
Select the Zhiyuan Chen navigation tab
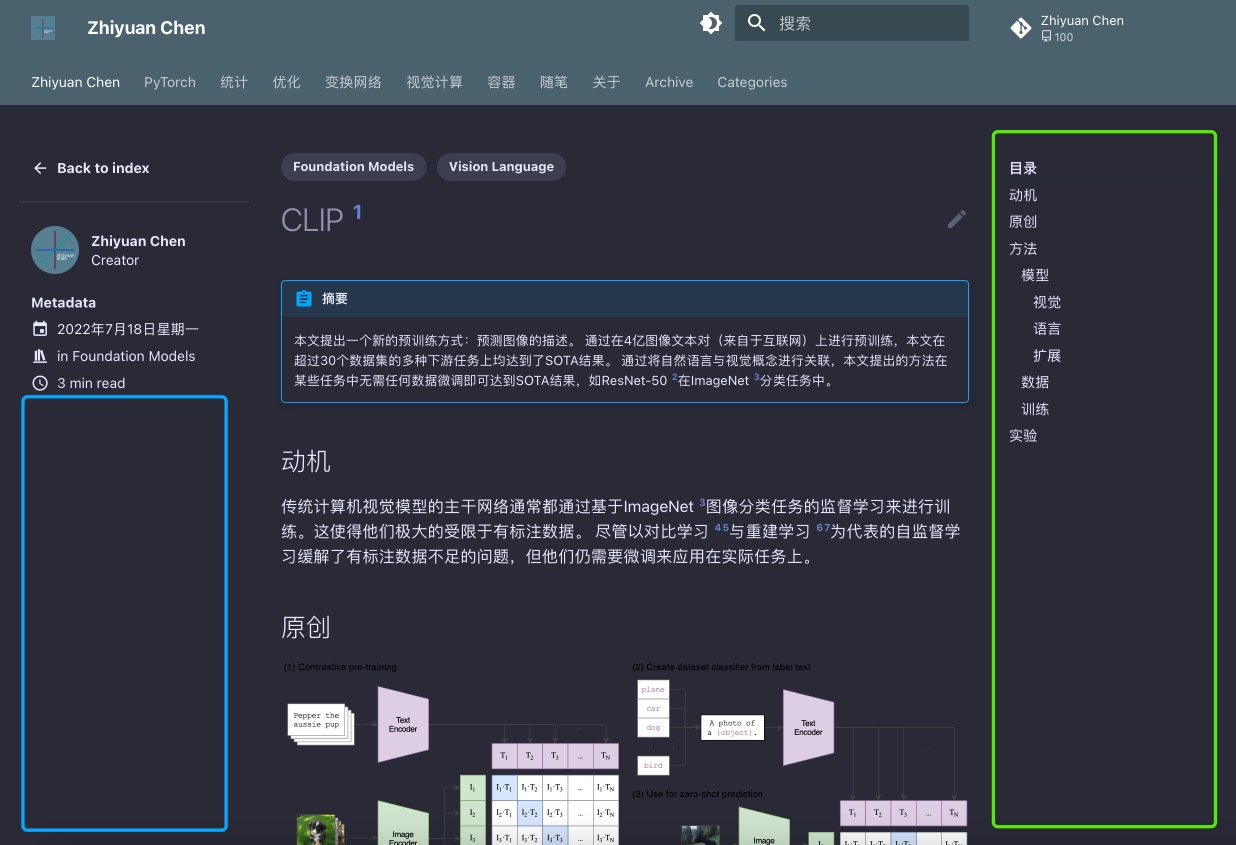[76, 82]
